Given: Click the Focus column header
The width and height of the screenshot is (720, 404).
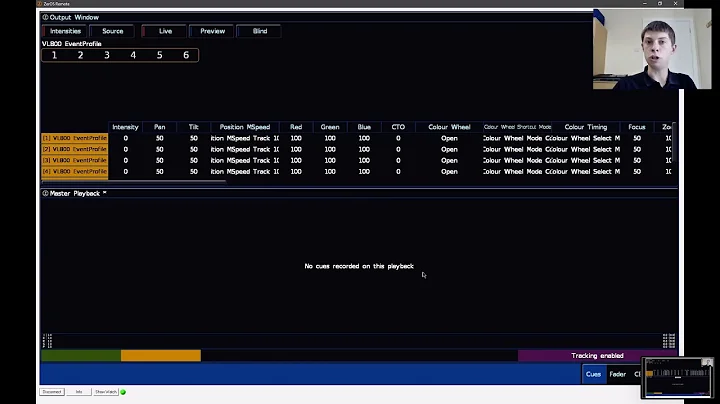Looking at the screenshot, I should point(637,127).
